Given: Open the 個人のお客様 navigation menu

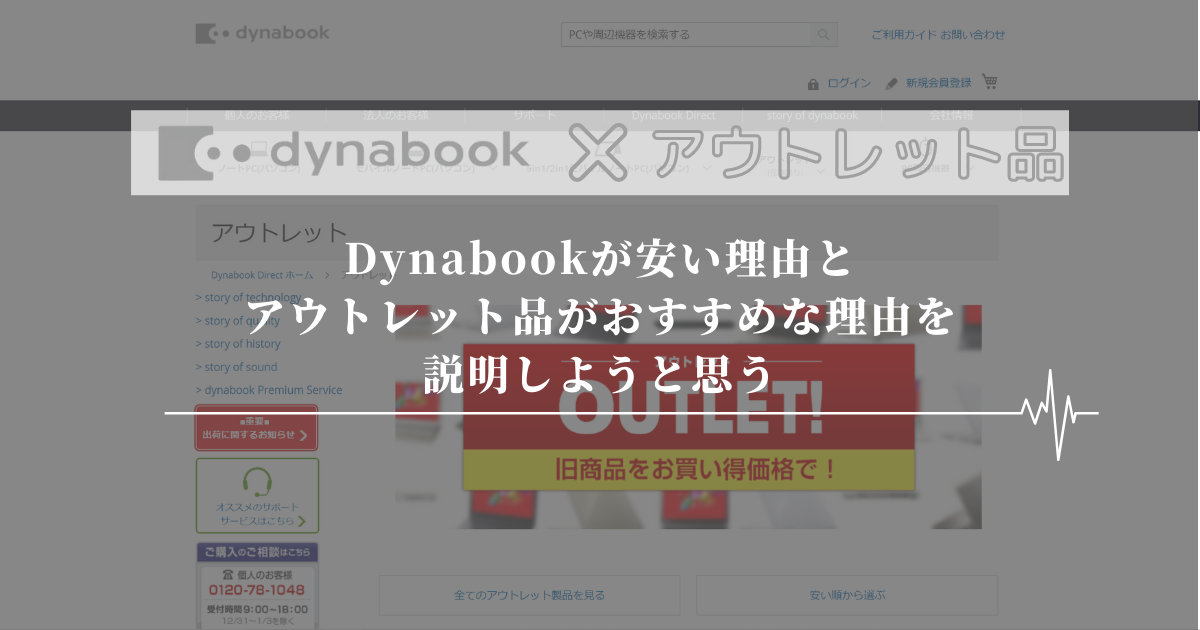Looking at the screenshot, I should point(257,115).
